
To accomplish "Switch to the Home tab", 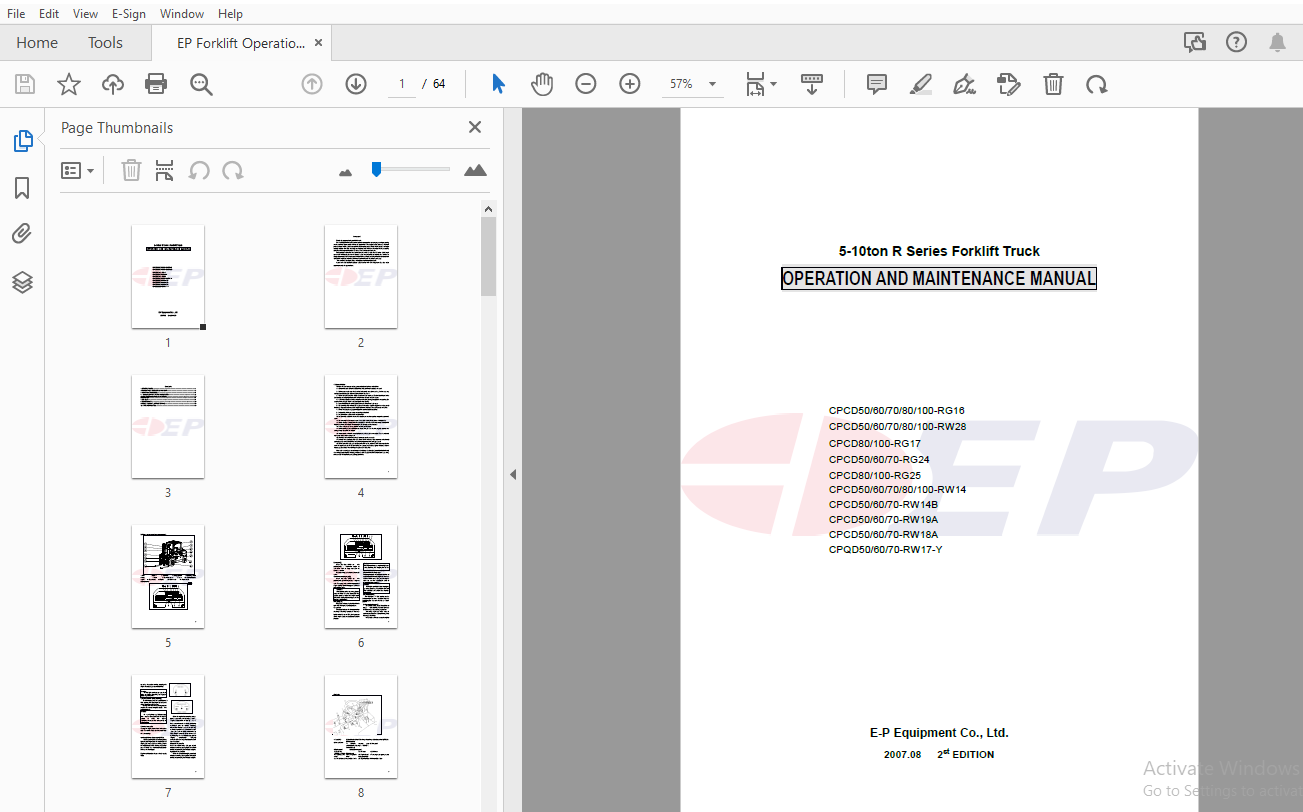I will point(37,42).
